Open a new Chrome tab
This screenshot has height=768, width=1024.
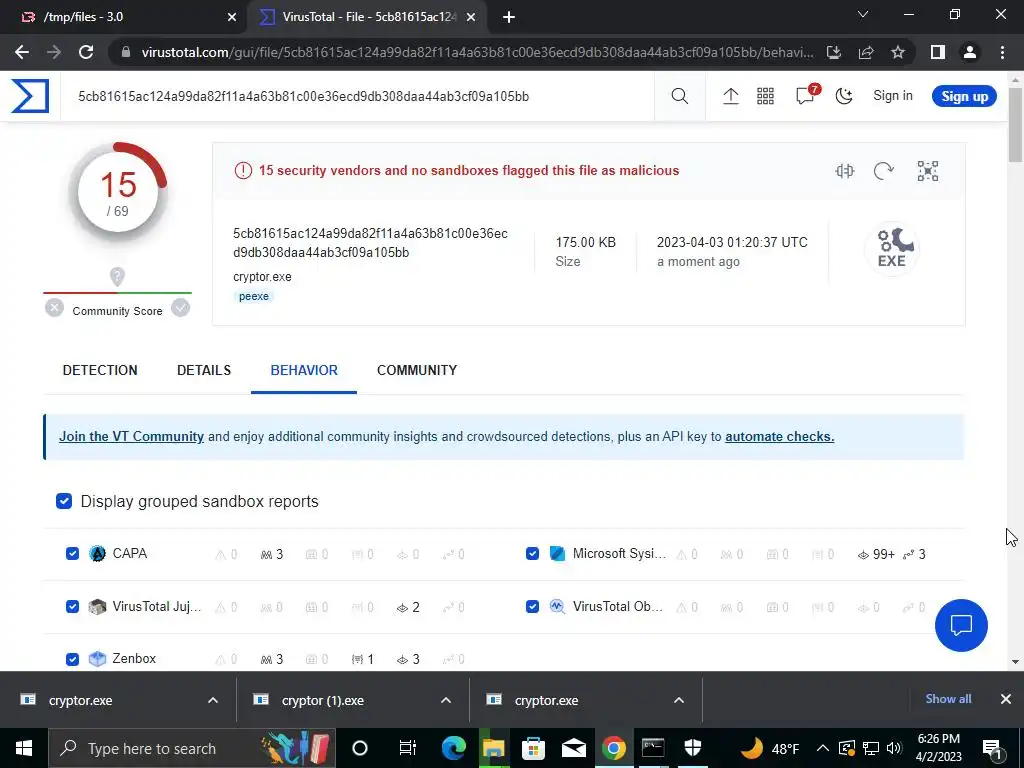click(509, 17)
